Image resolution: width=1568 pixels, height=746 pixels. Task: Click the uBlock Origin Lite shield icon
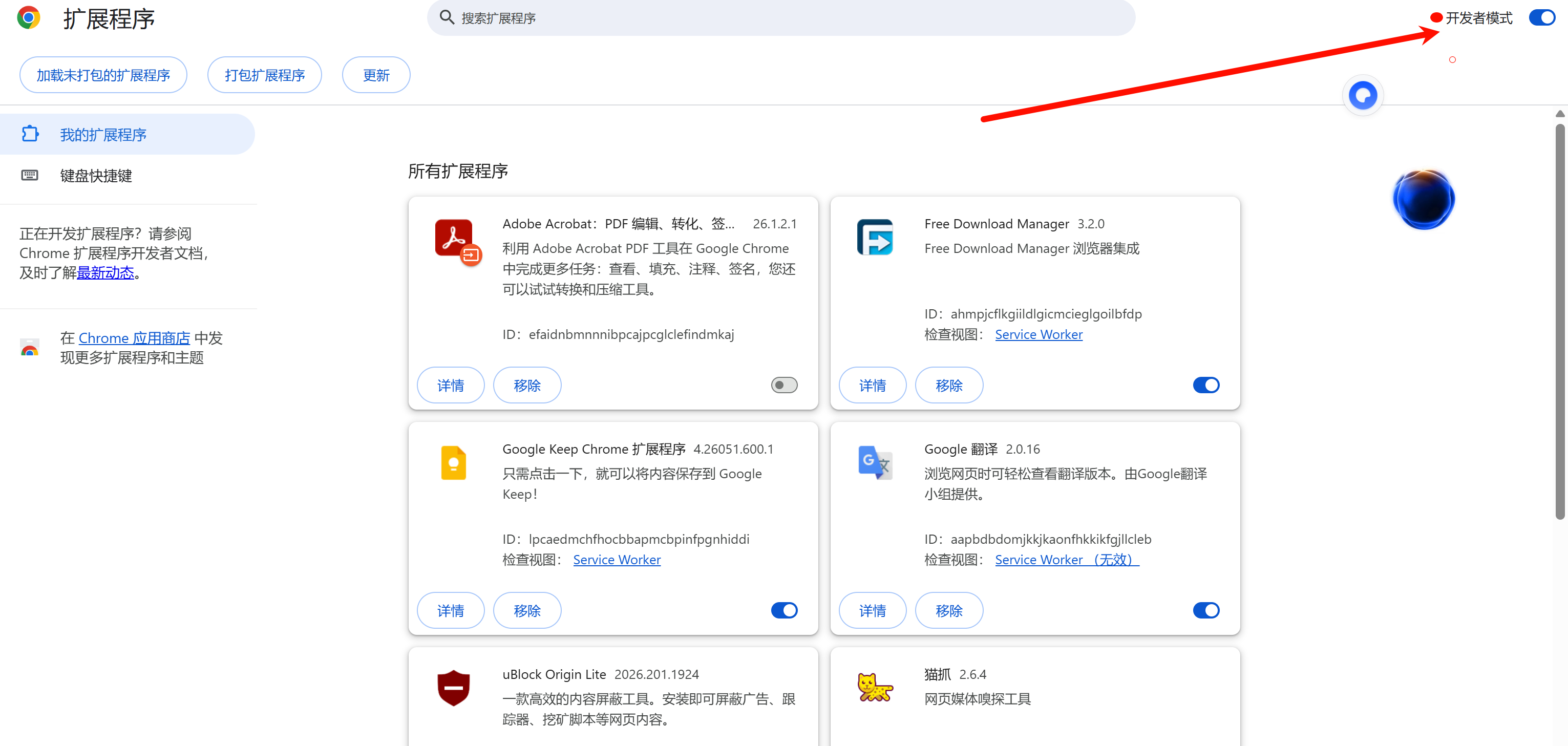point(454,688)
